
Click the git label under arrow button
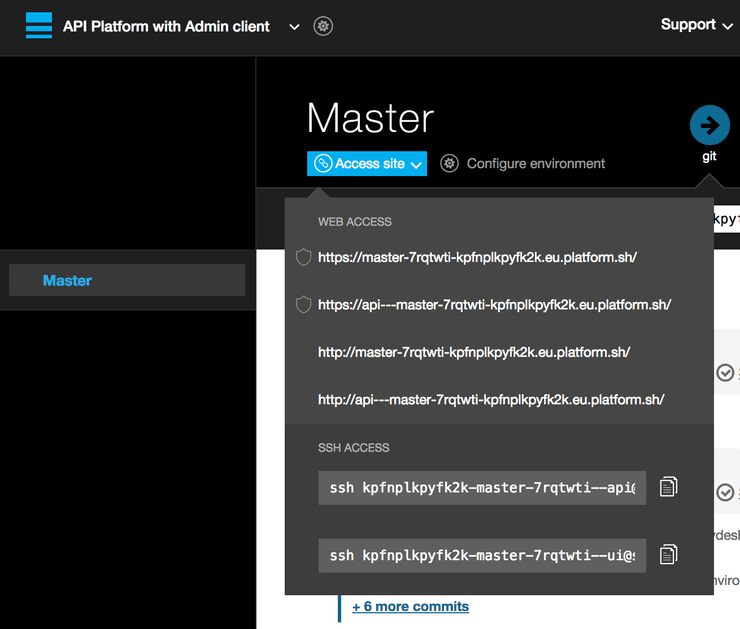(709, 156)
